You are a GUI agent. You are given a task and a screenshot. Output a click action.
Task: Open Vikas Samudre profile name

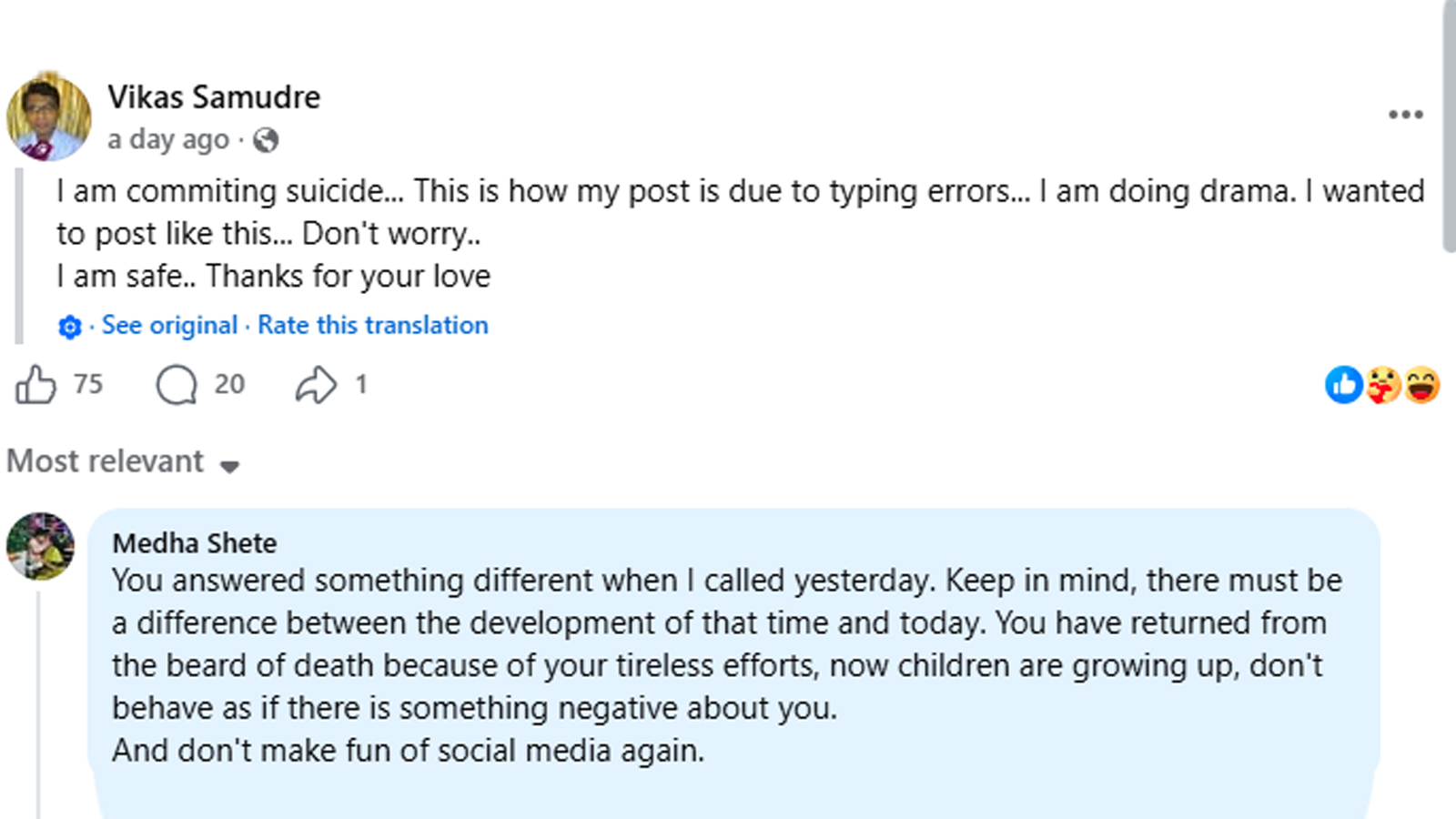[214, 97]
